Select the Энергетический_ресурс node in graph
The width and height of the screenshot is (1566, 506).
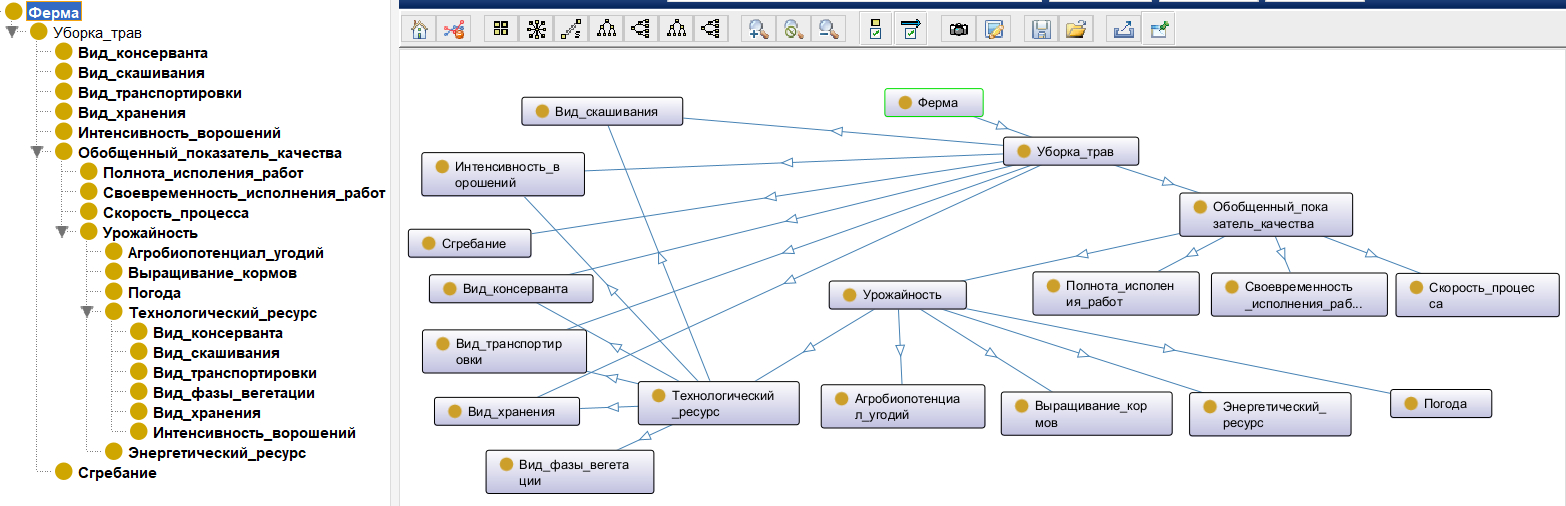(x=1269, y=414)
